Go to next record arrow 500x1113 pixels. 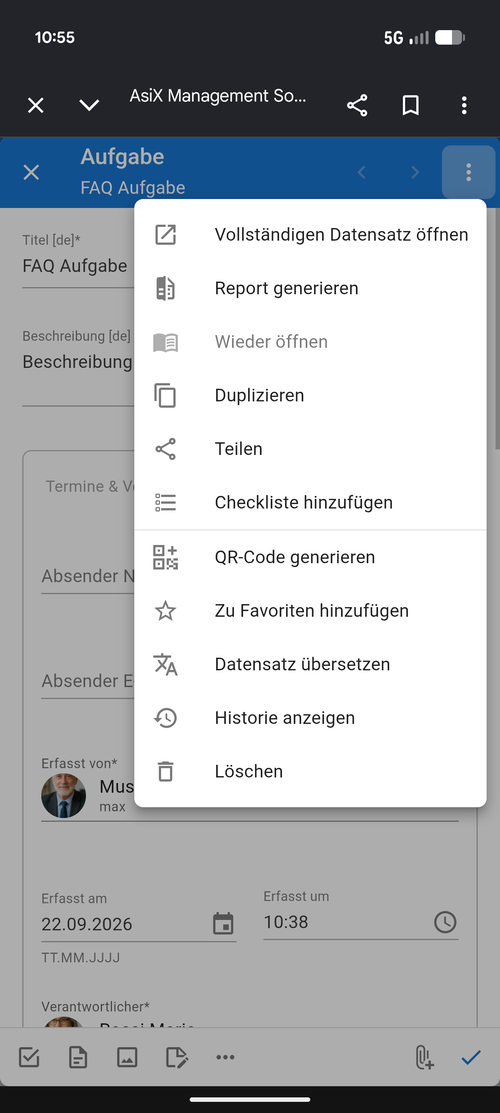[415, 172]
